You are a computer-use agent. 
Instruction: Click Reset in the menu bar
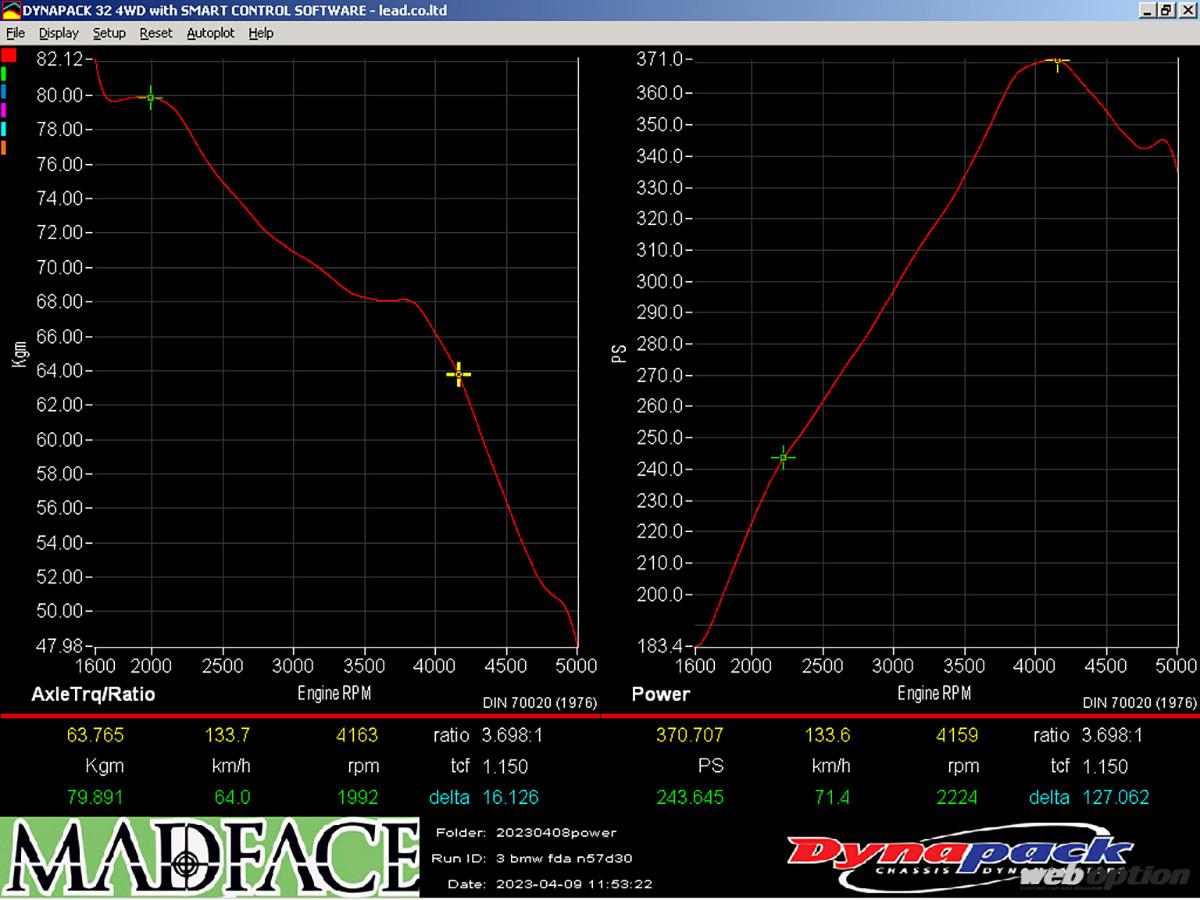click(x=156, y=33)
